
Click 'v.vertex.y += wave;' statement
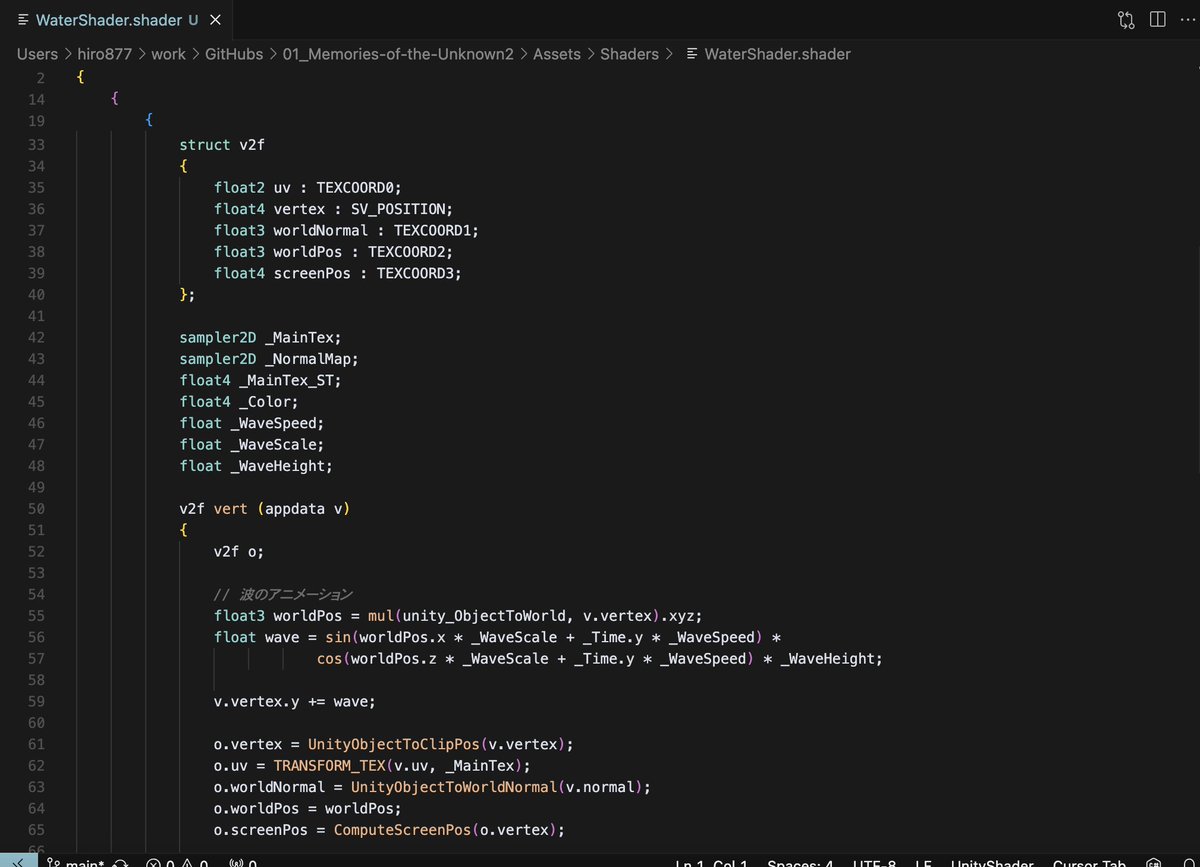tap(295, 702)
